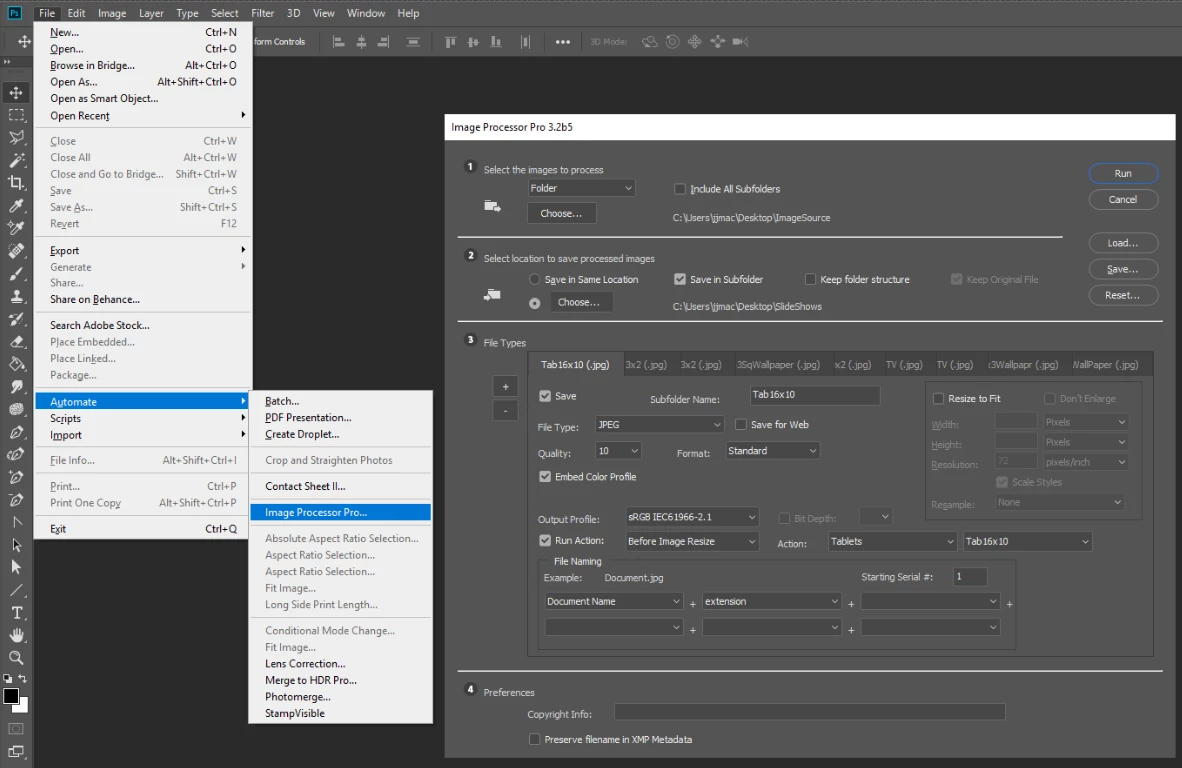Open the File Type JPEG dropdown
The height and width of the screenshot is (768, 1182).
coord(660,425)
